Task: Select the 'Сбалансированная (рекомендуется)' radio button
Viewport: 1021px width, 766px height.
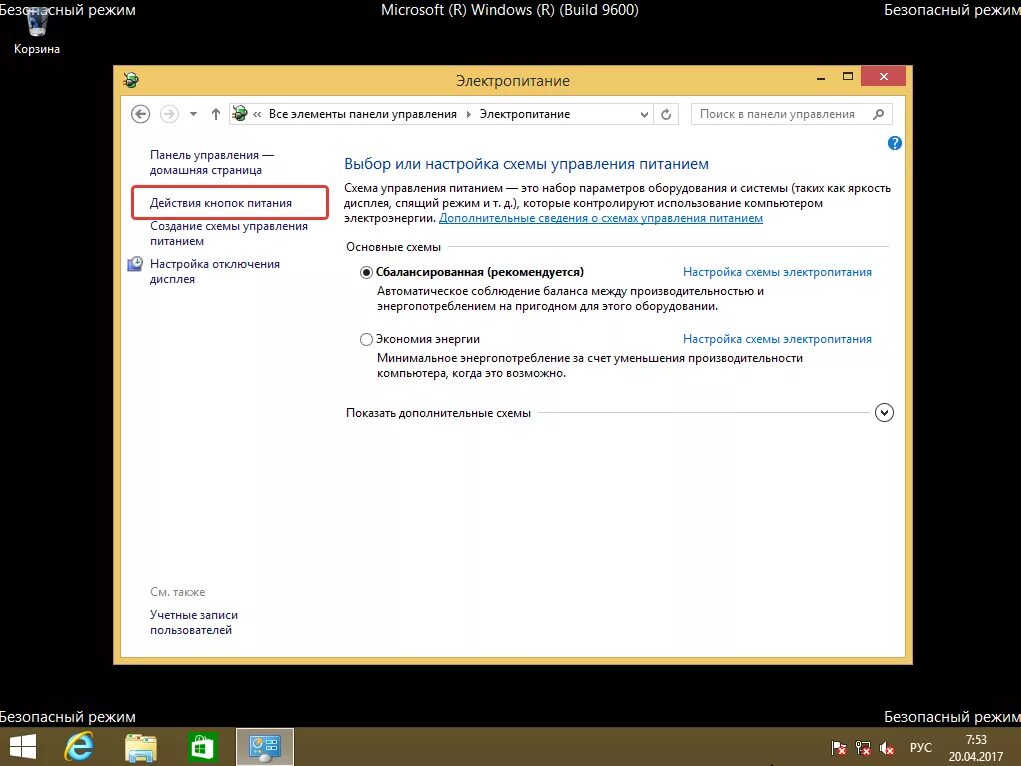Action: [x=367, y=272]
